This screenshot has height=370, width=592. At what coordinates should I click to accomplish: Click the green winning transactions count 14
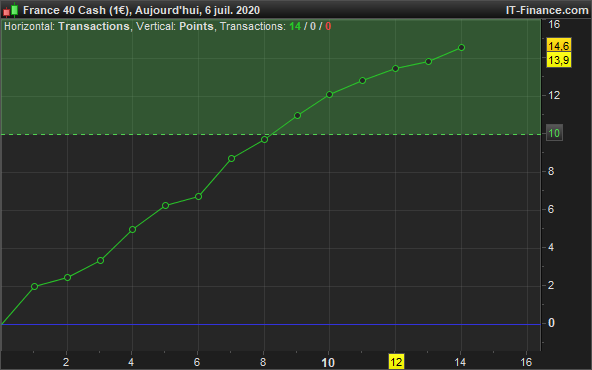tap(295, 26)
